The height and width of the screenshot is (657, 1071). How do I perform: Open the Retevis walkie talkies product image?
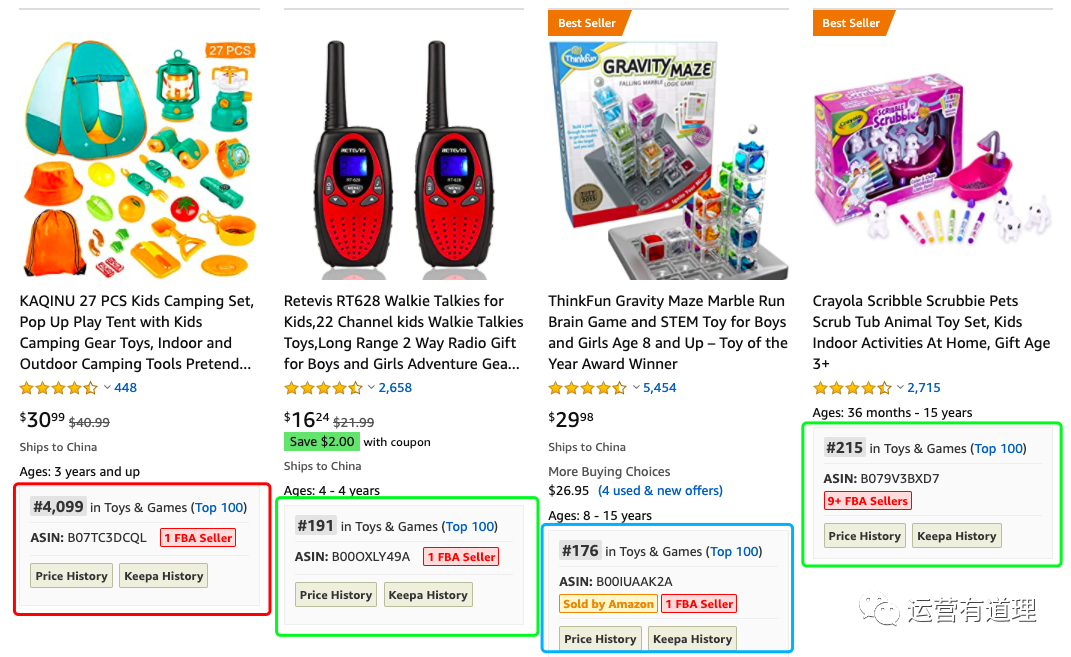pos(404,160)
